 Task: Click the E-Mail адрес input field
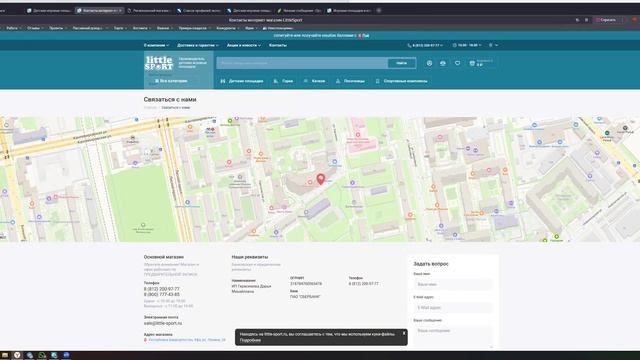point(453,307)
